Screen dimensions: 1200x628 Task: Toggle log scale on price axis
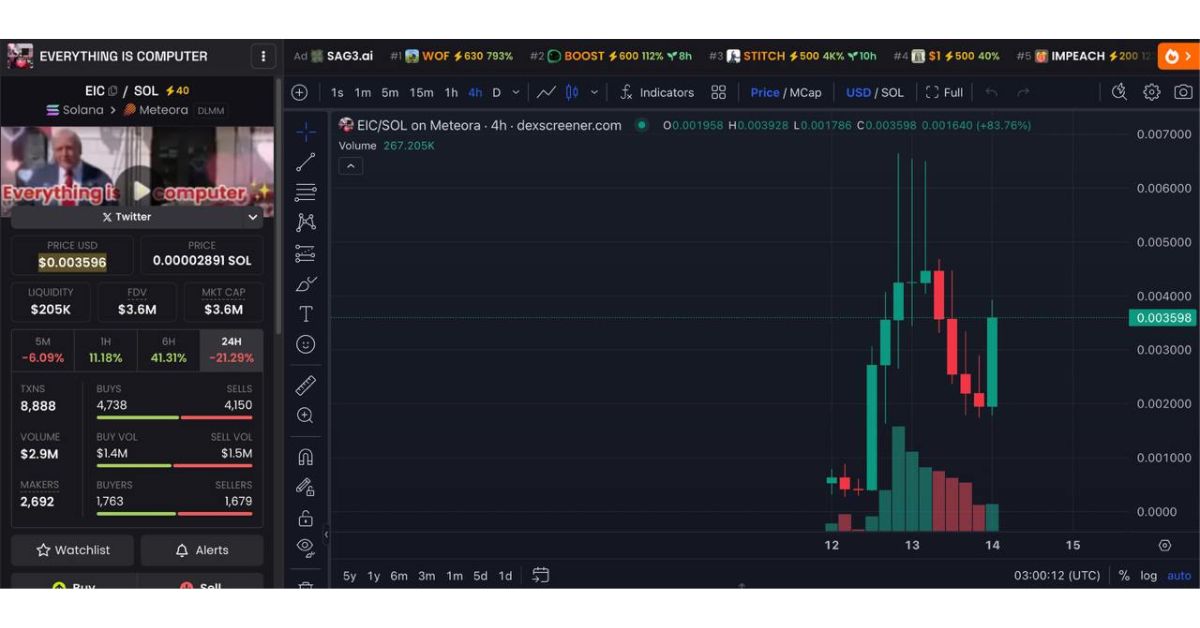tap(1148, 575)
